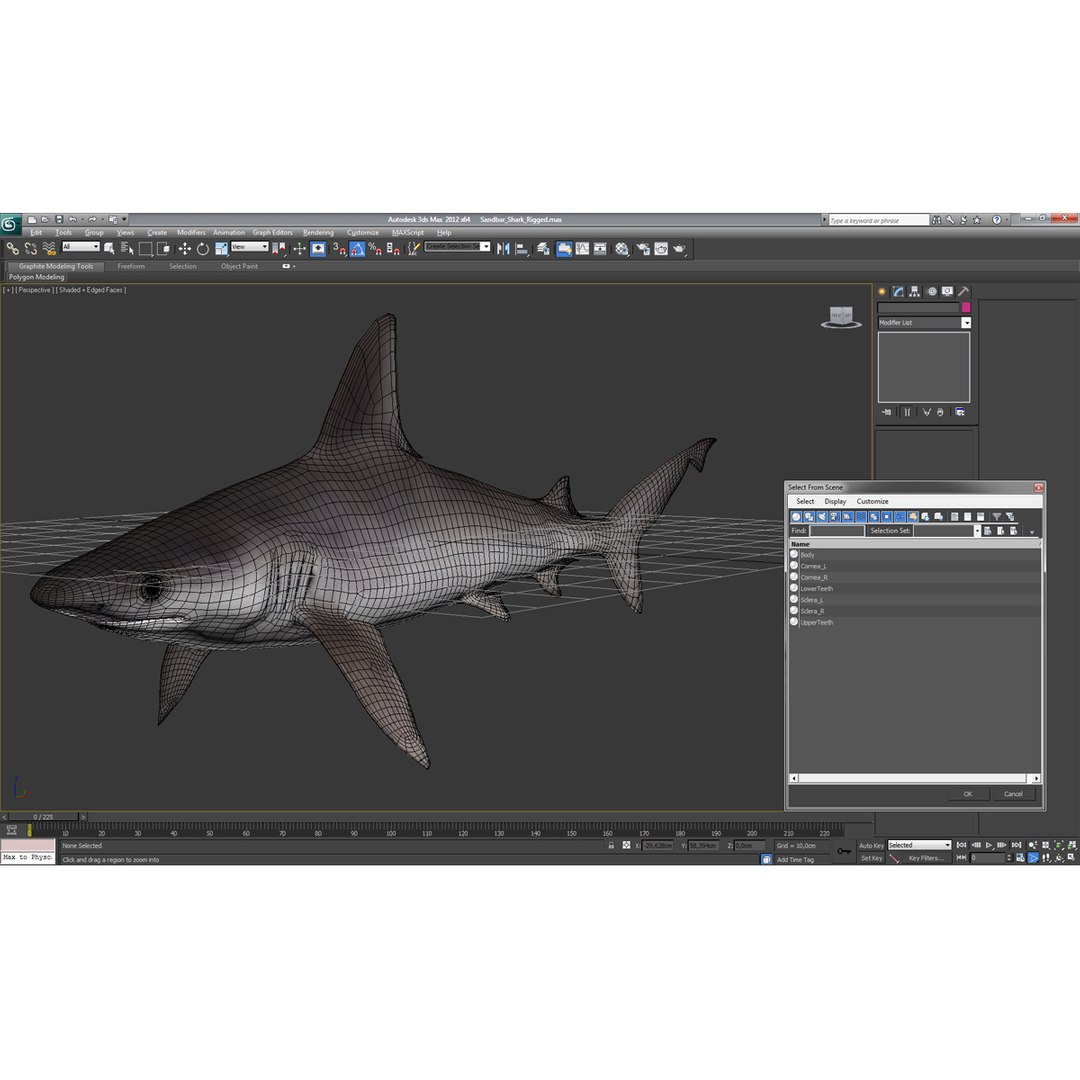Click the Polygon Modeling panel label
Image resolution: width=1080 pixels, height=1080 pixels.
point(37,277)
